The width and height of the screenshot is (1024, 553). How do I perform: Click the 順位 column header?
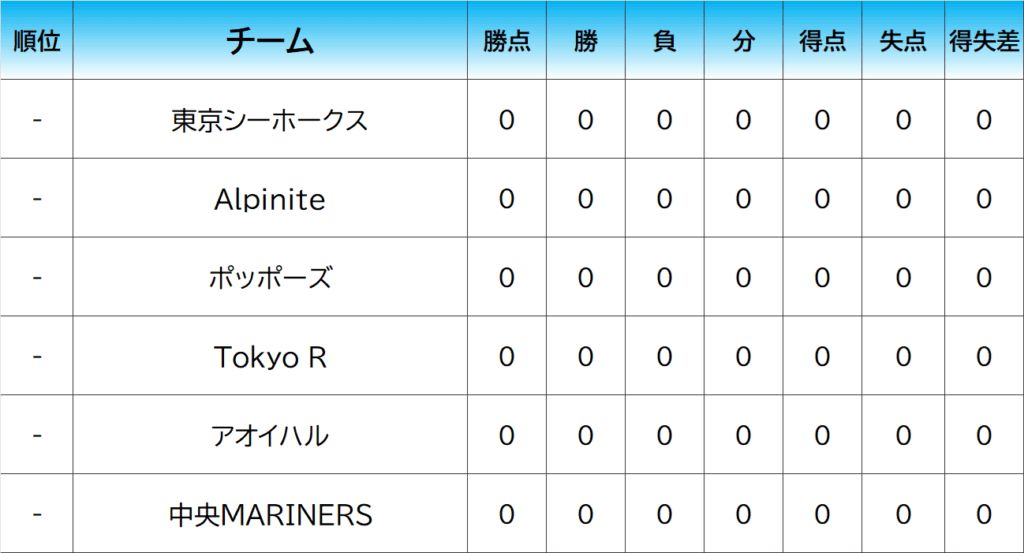(x=37, y=41)
